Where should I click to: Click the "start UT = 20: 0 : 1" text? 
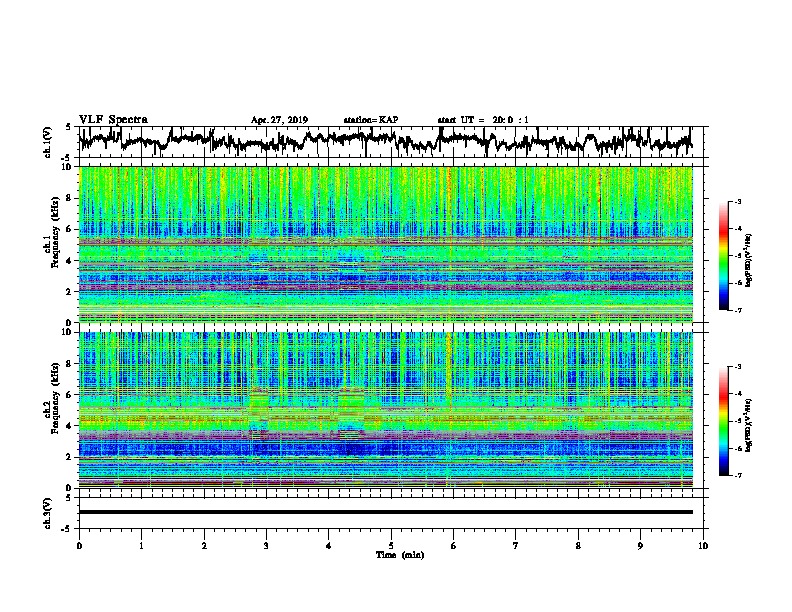(x=483, y=120)
